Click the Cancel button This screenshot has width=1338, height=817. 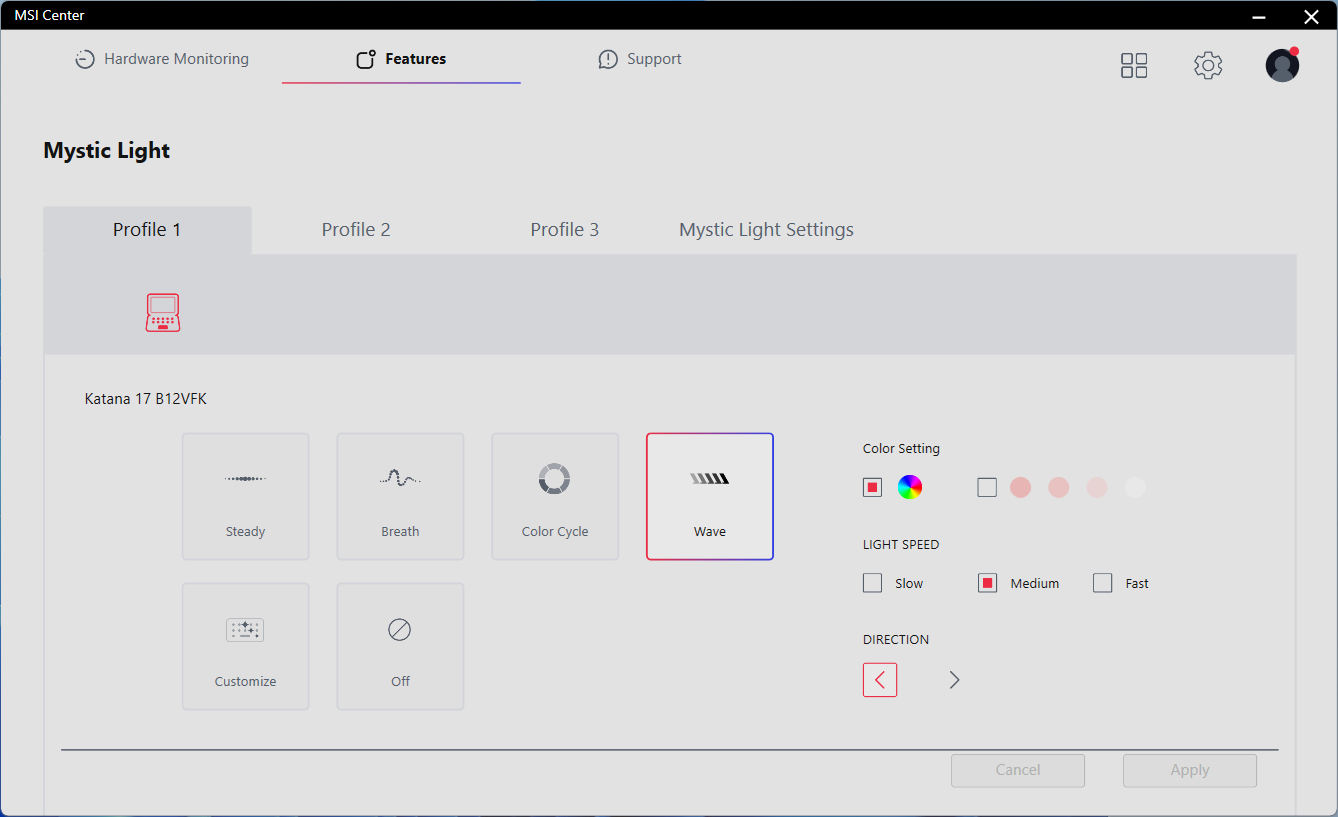(1018, 770)
